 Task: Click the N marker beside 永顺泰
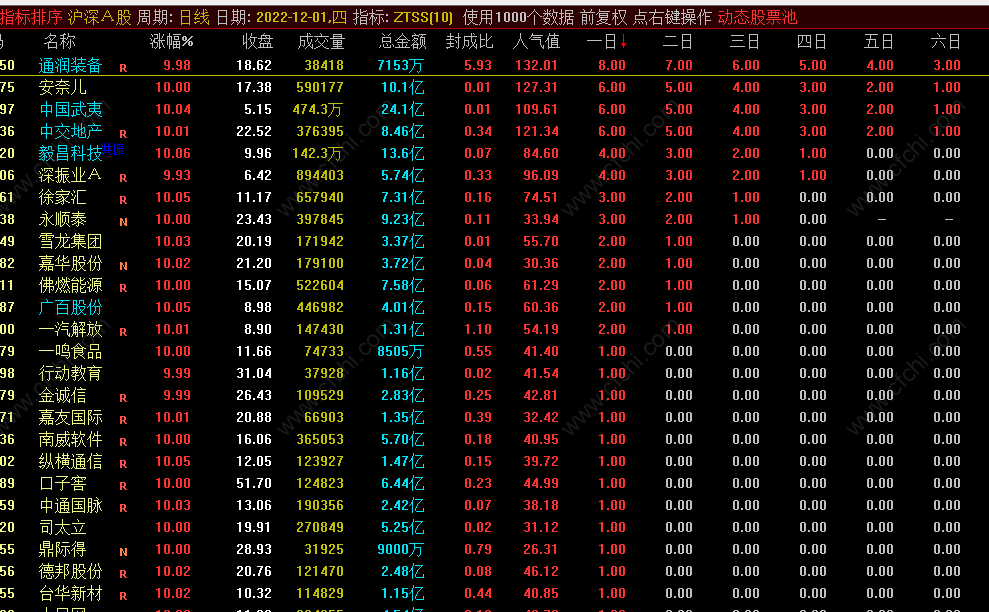pos(124,222)
